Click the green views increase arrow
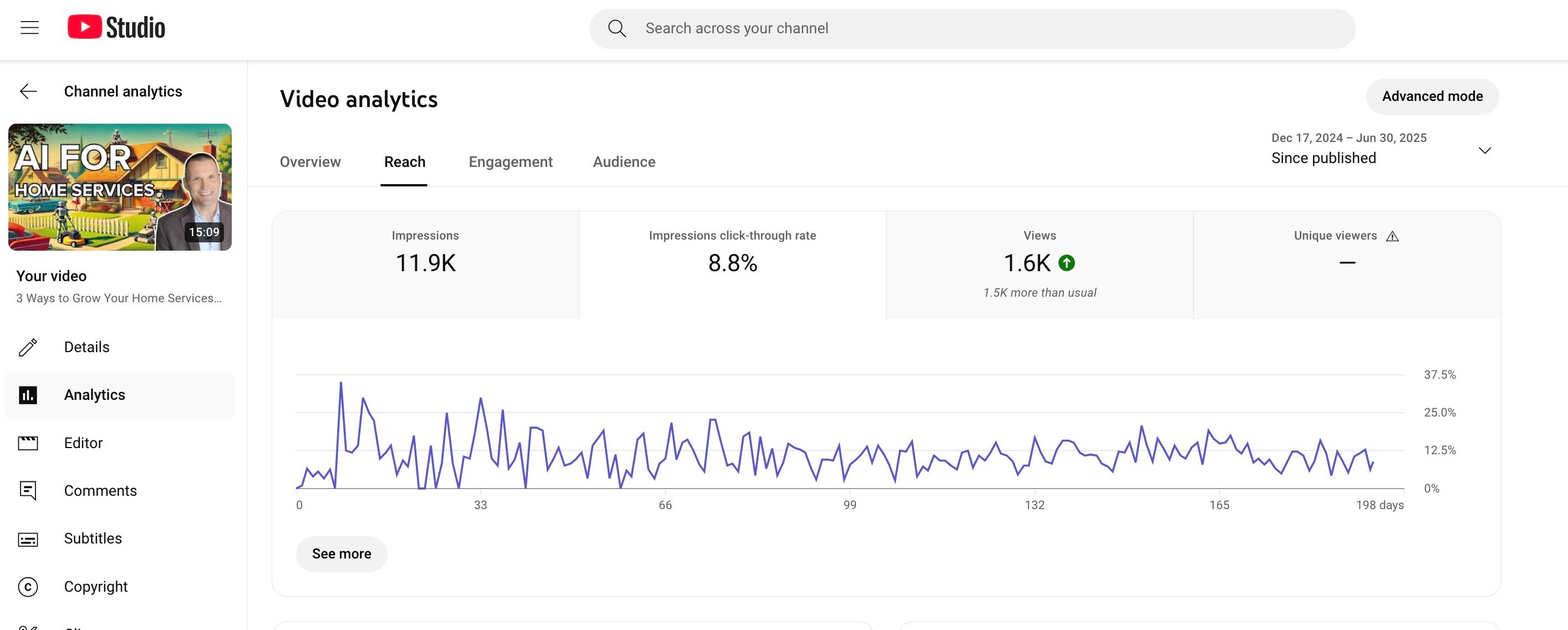1568x630 pixels. click(x=1066, y=263)
